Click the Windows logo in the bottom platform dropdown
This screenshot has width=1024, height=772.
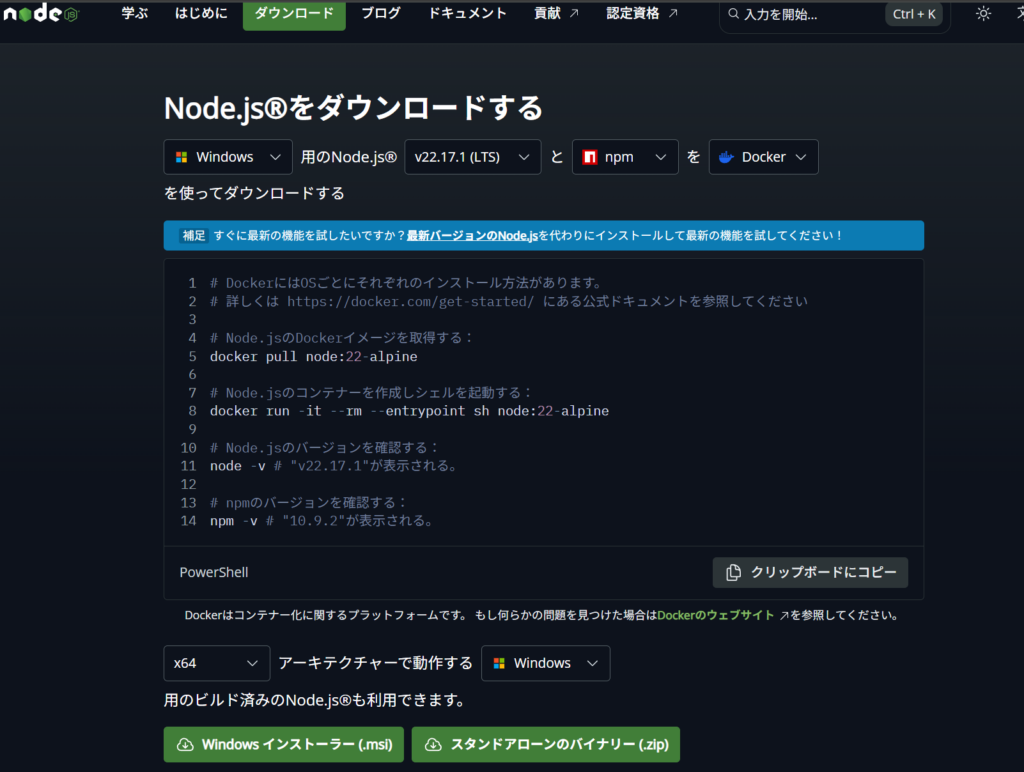499,663
